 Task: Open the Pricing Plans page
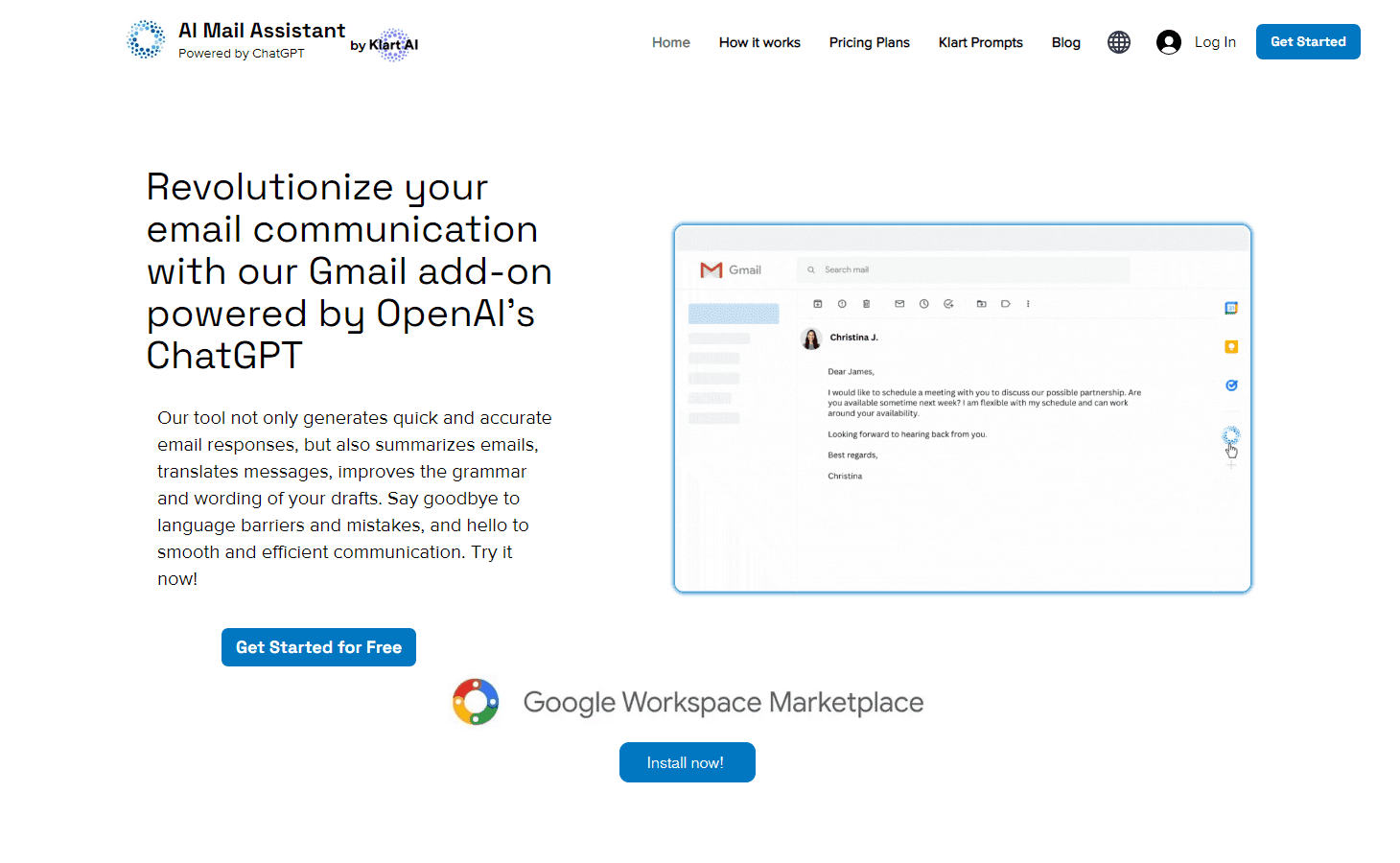coord(870,42)
